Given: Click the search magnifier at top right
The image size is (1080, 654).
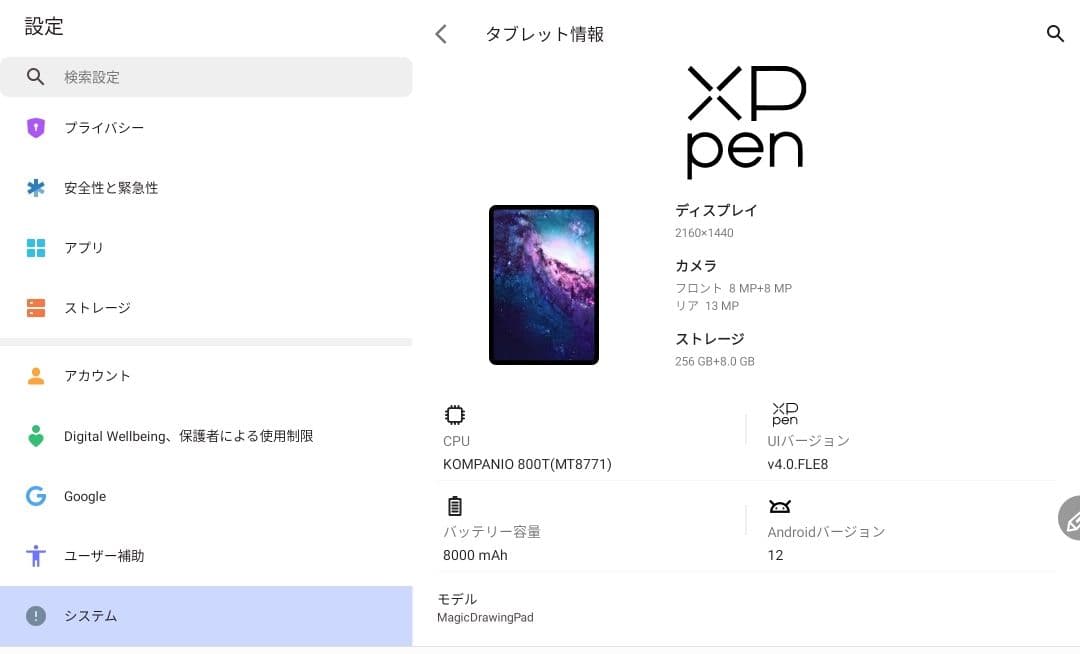Looking at the screenshot, I should (1056, 33).
